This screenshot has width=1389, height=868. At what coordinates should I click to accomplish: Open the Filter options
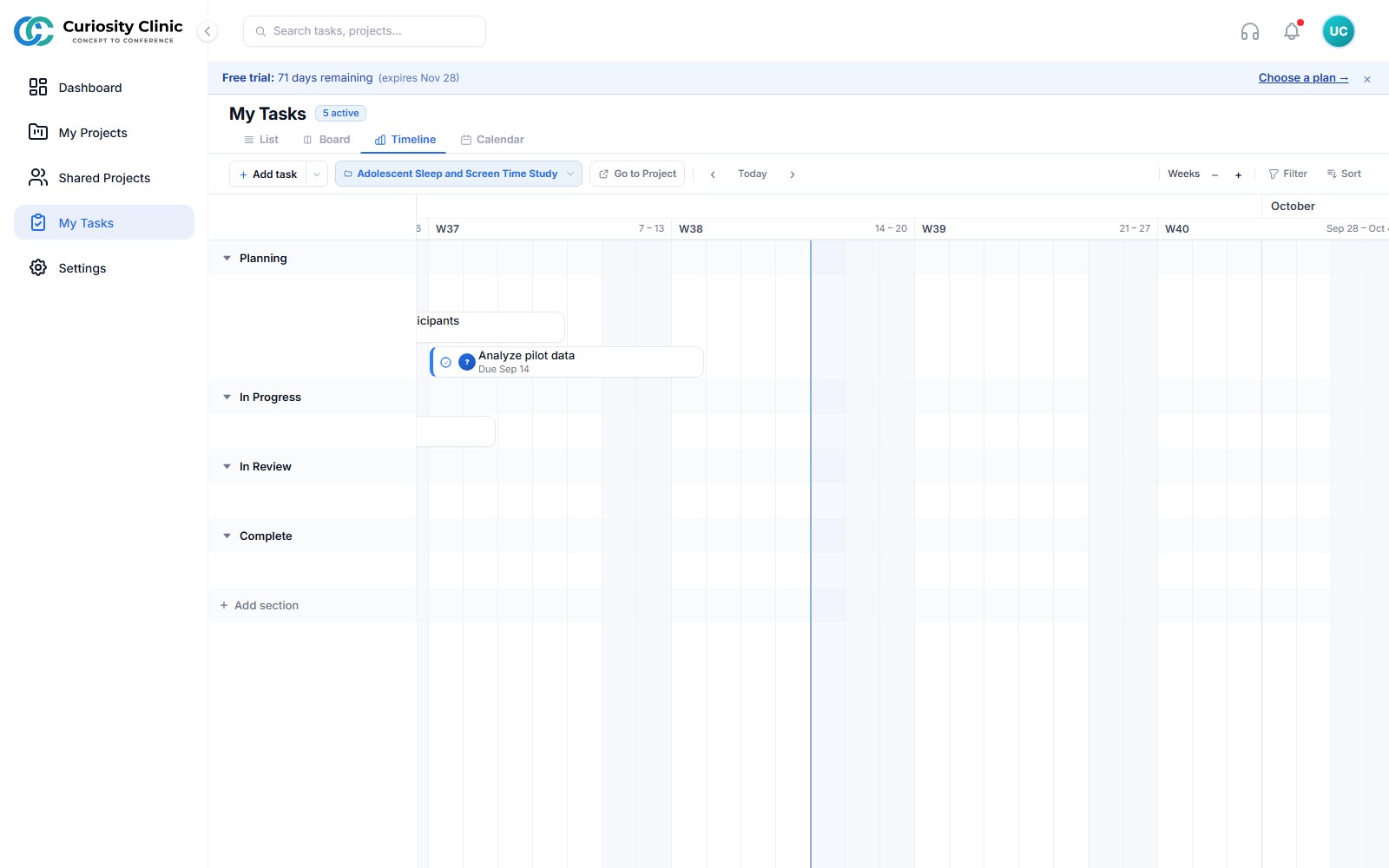[x=1288, y=174]
